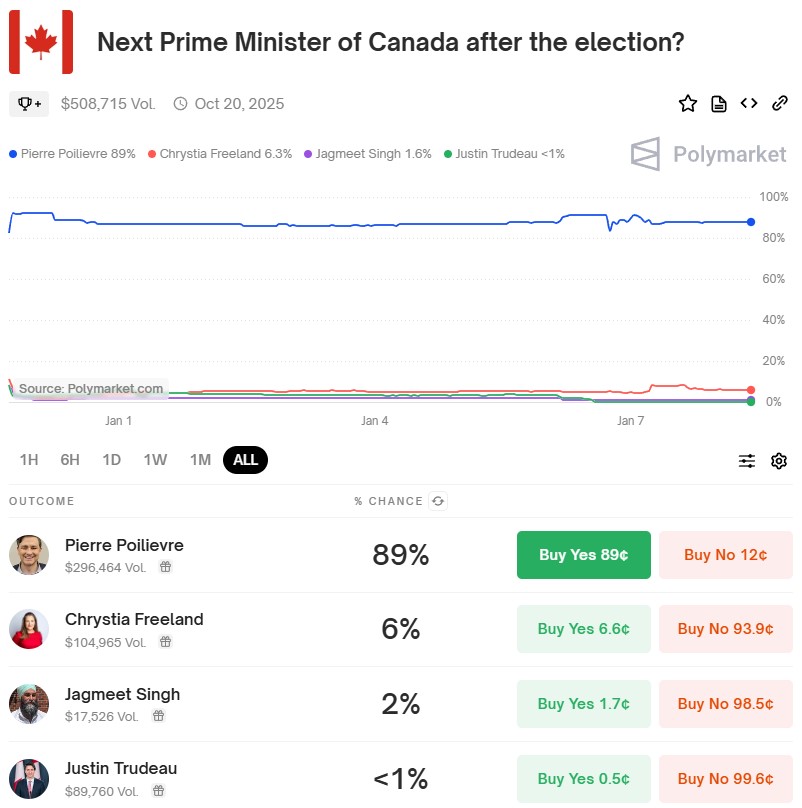
Task: Click the trophy rewards badge
Action: coord(28,103)
